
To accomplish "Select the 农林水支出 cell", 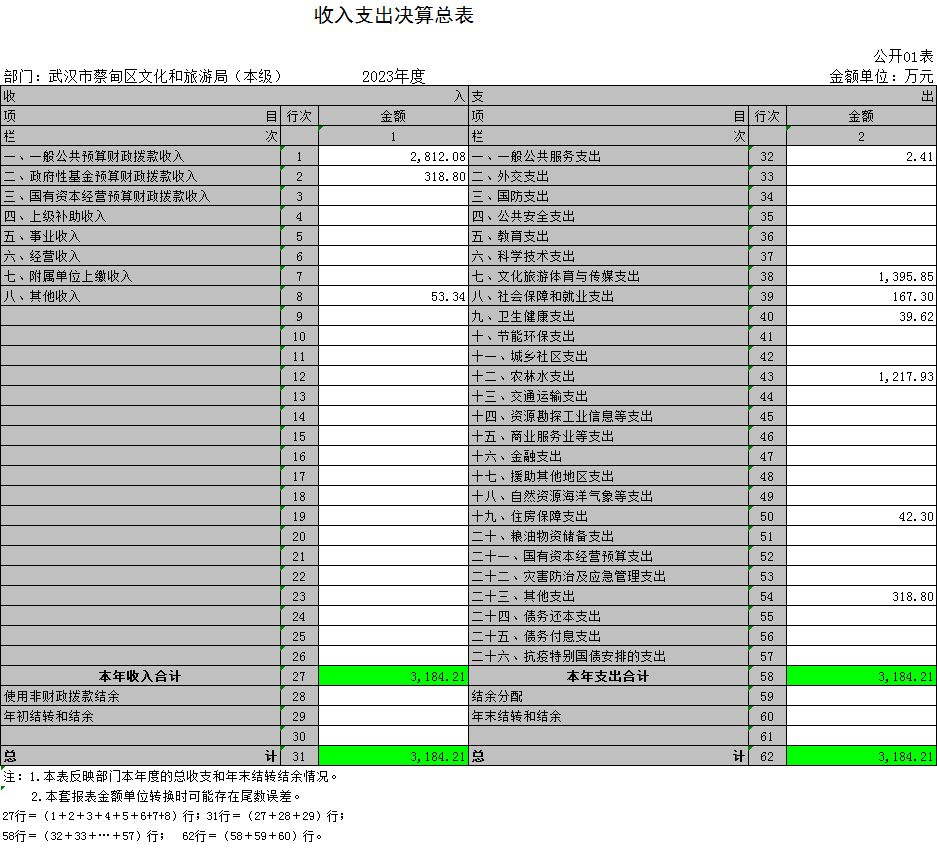I will (609, 377).
